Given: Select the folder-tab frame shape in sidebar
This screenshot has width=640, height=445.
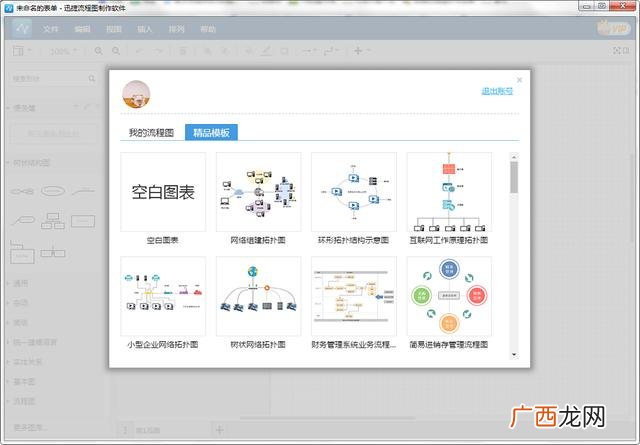Looking at the screenshot, I should pyautogui.click(x=22, y=252).
